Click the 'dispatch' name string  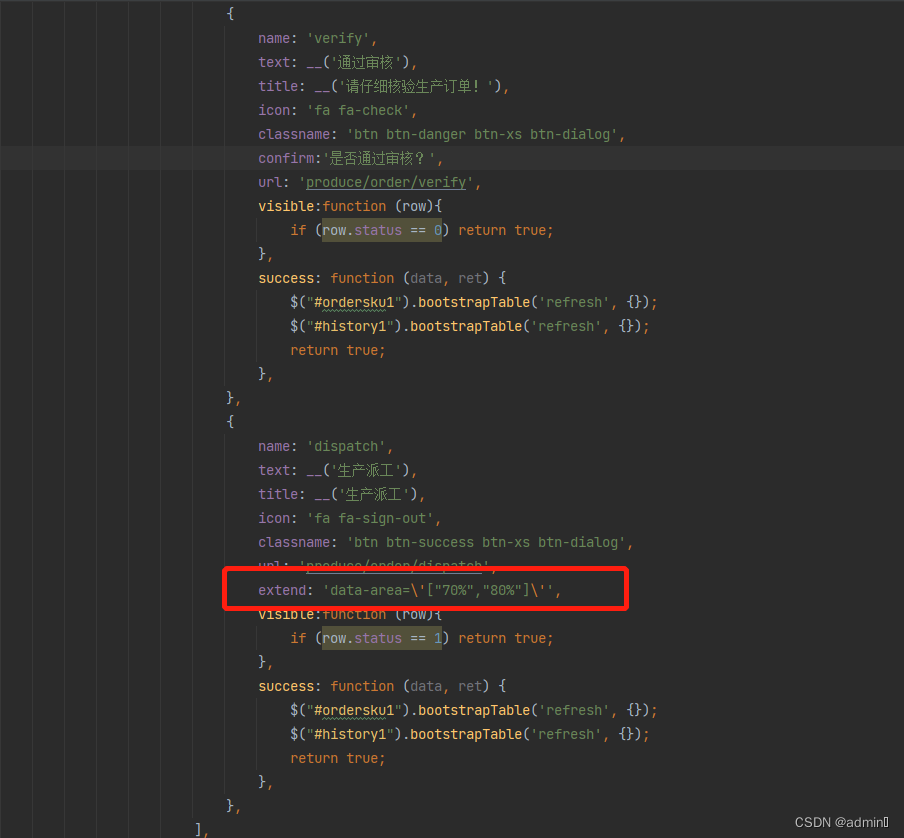(x=346, y=447)
